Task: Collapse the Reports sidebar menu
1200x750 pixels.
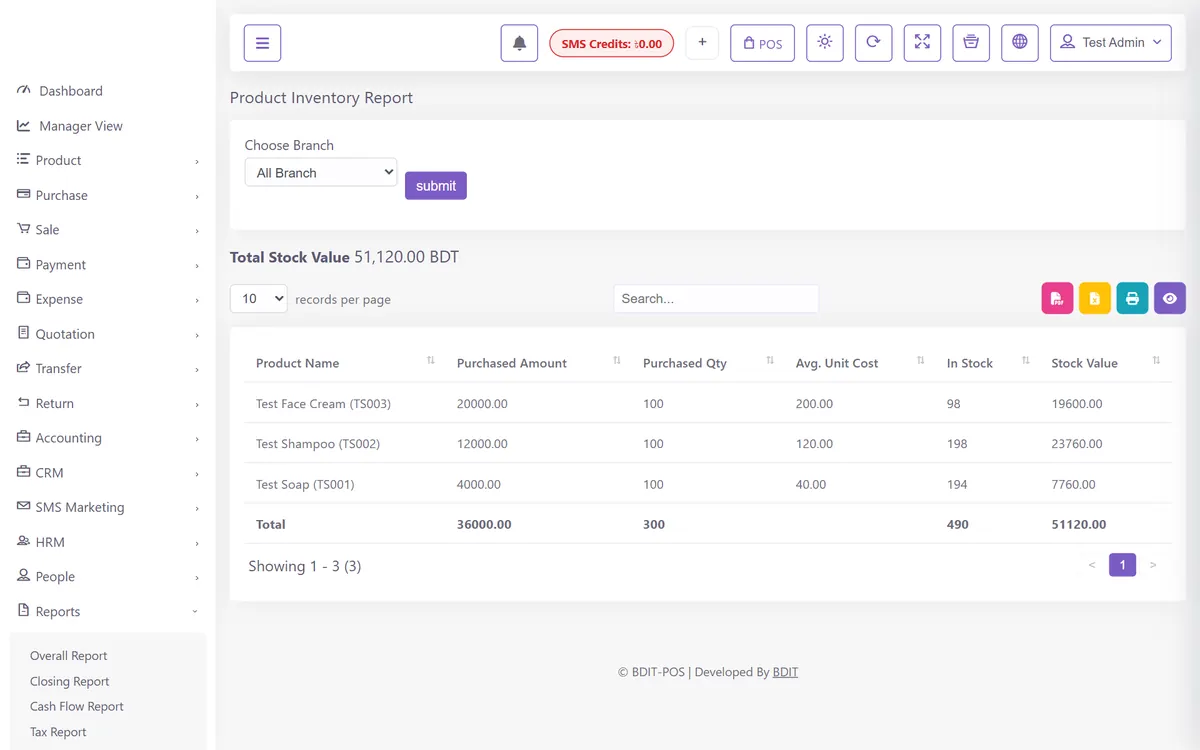Action: click(108, 611)
